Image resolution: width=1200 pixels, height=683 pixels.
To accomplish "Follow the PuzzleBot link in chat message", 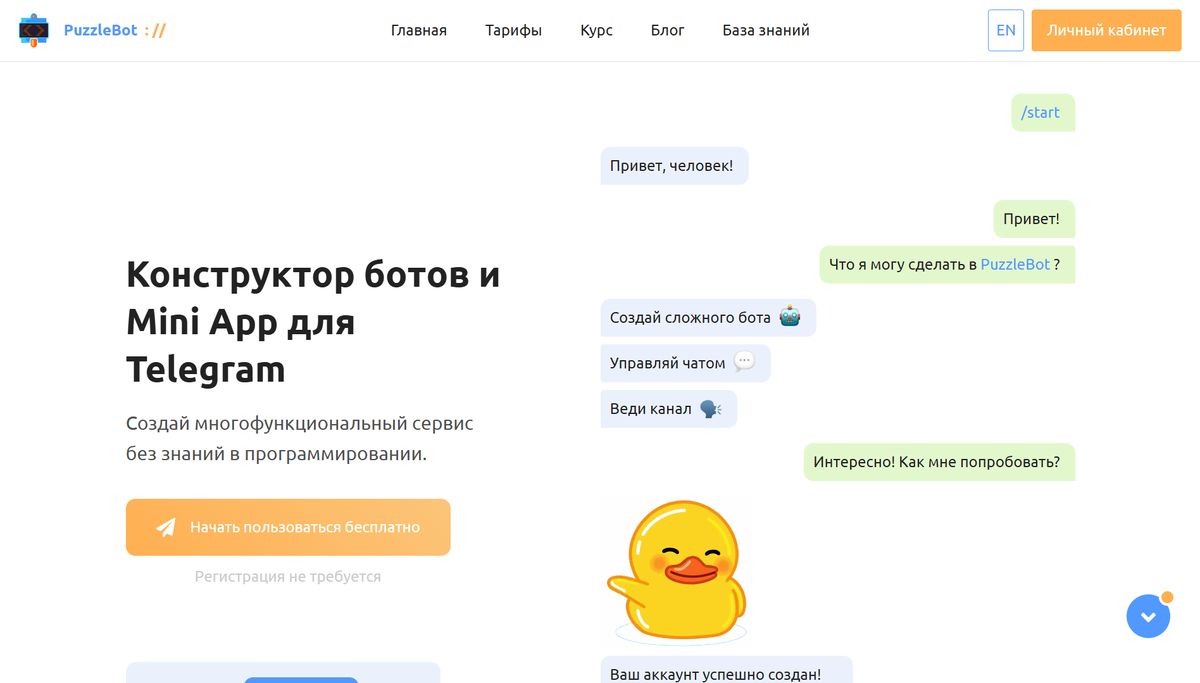I will pyautogui.click(x=1014, y=264).
